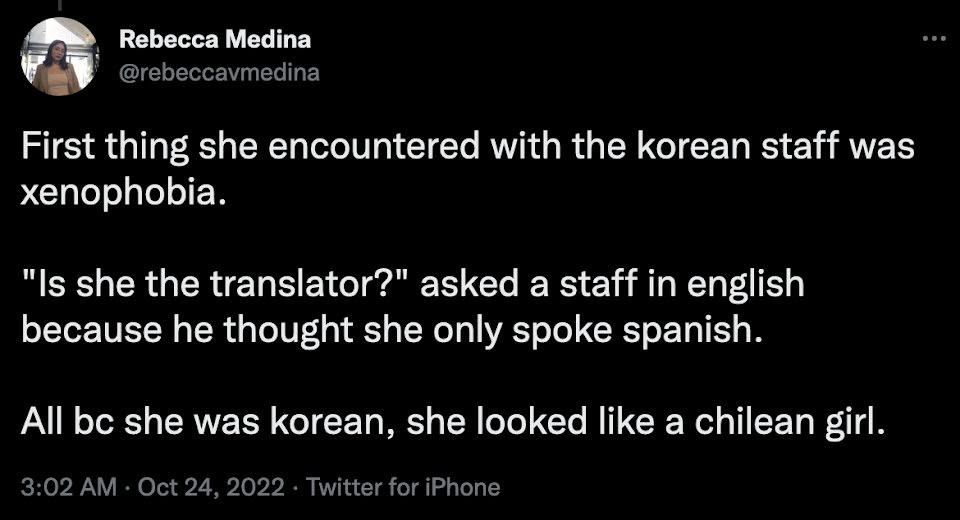The width and height of the screenshot is (960, 520).
Task: Click the words "asked a staff in english"
Action: click(x=612, y=284)
